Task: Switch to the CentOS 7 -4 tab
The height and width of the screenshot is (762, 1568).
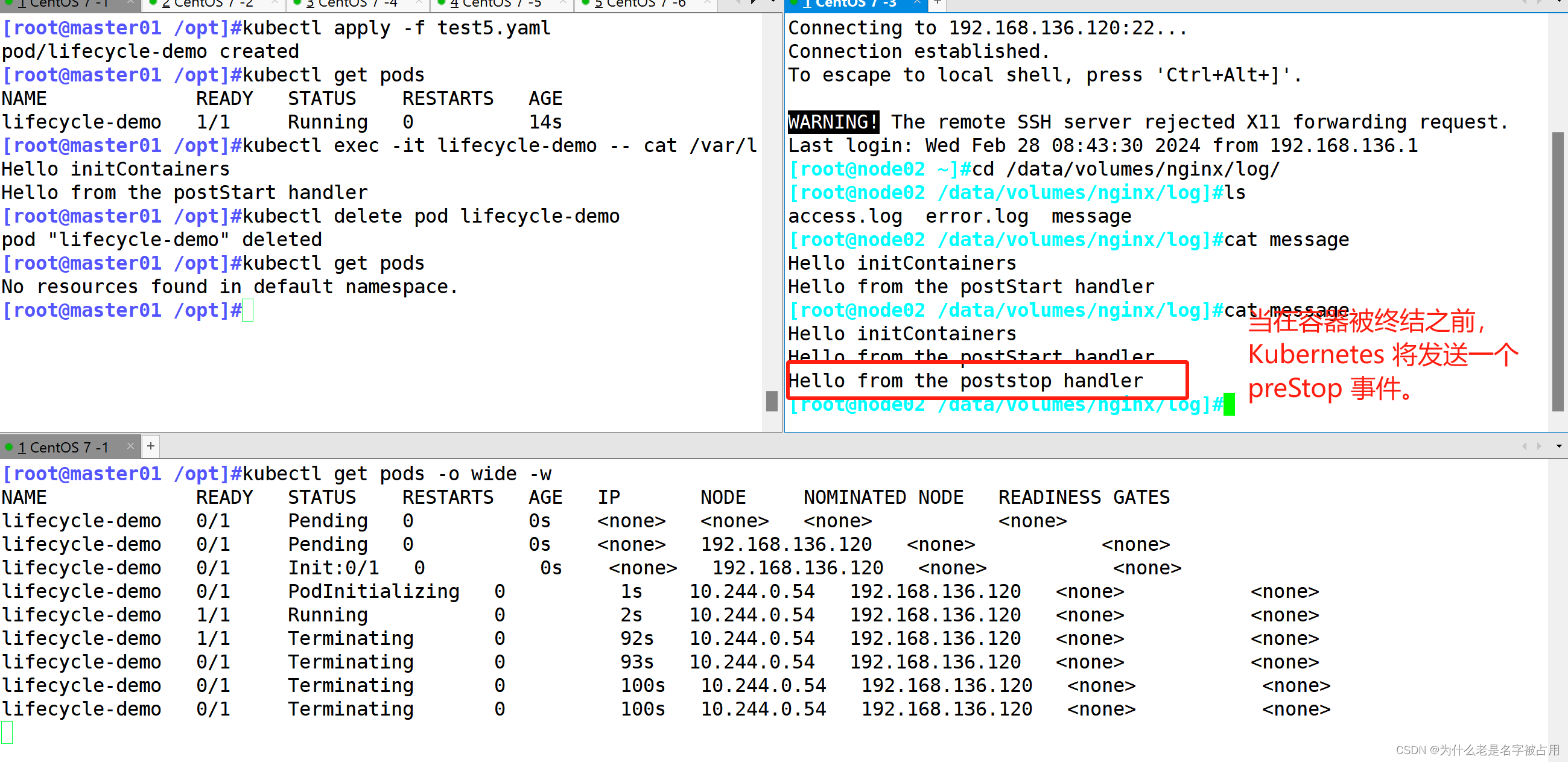Action: pyautogui.click(x=351, y=4)
